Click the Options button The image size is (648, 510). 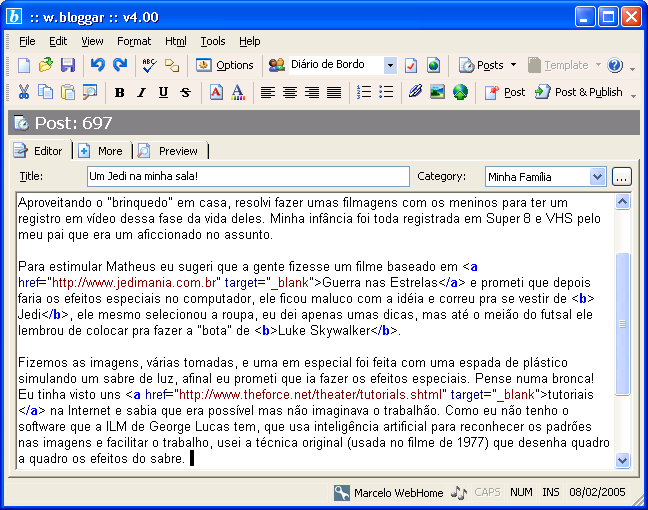[225, 65]
